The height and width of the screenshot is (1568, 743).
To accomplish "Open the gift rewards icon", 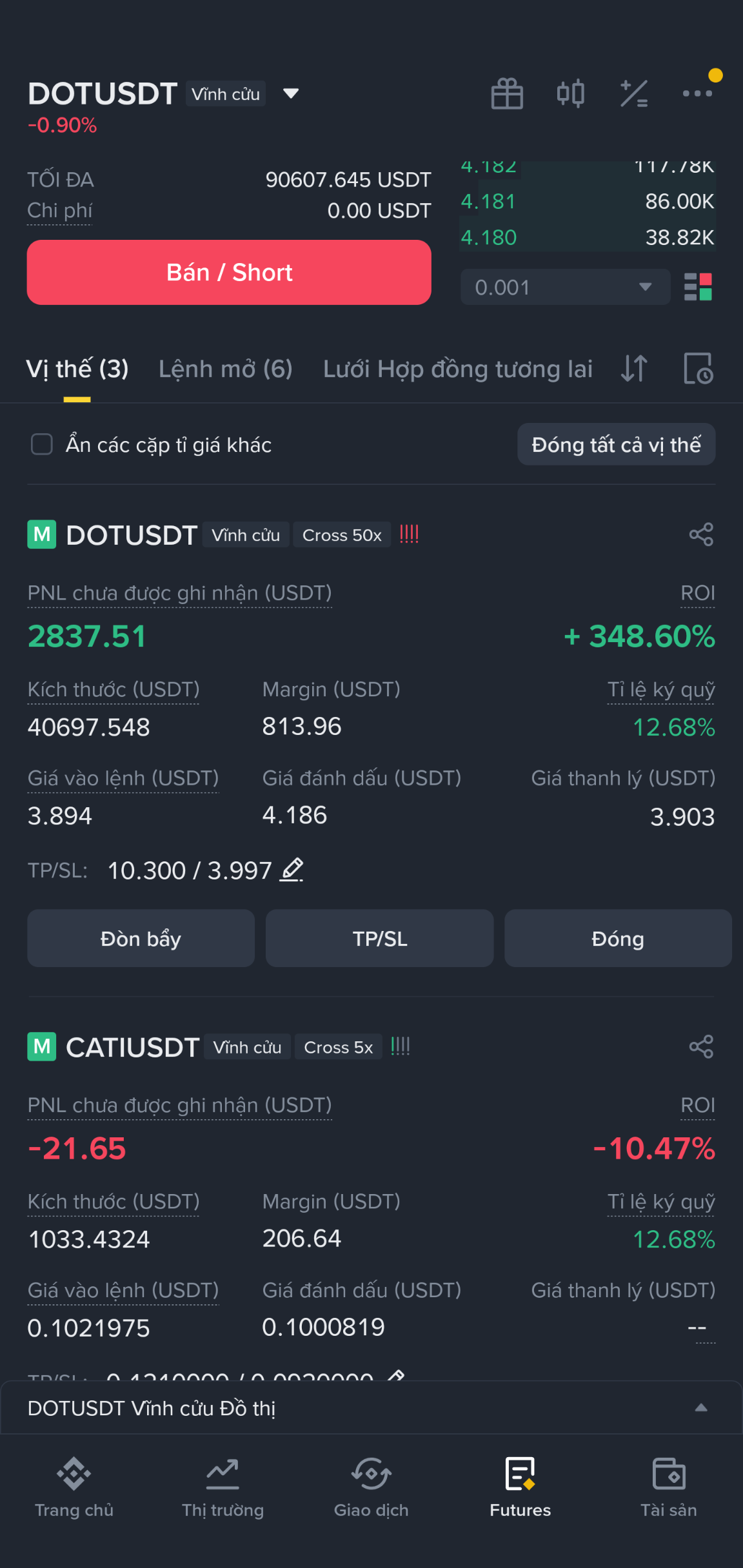I will 507,94.
